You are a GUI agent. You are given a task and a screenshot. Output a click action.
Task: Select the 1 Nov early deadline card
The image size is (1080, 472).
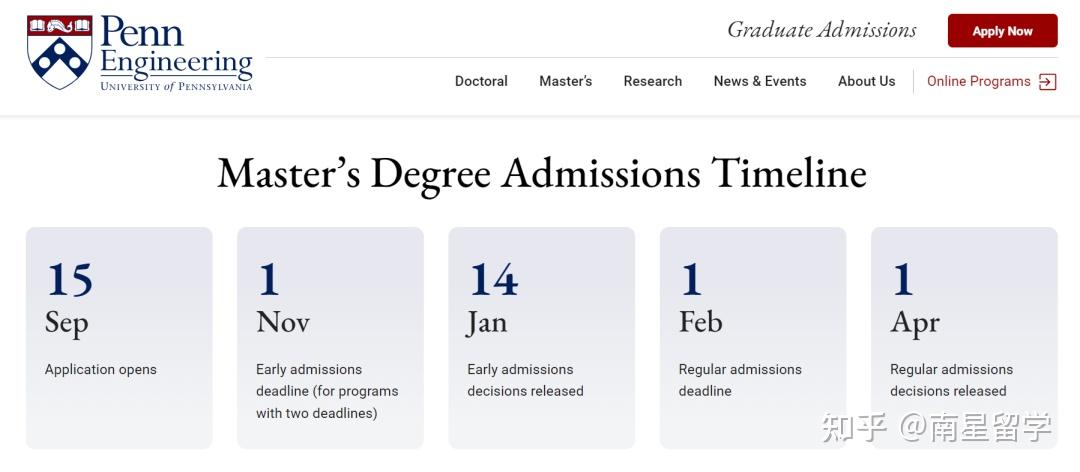click(x=330, y=338)
